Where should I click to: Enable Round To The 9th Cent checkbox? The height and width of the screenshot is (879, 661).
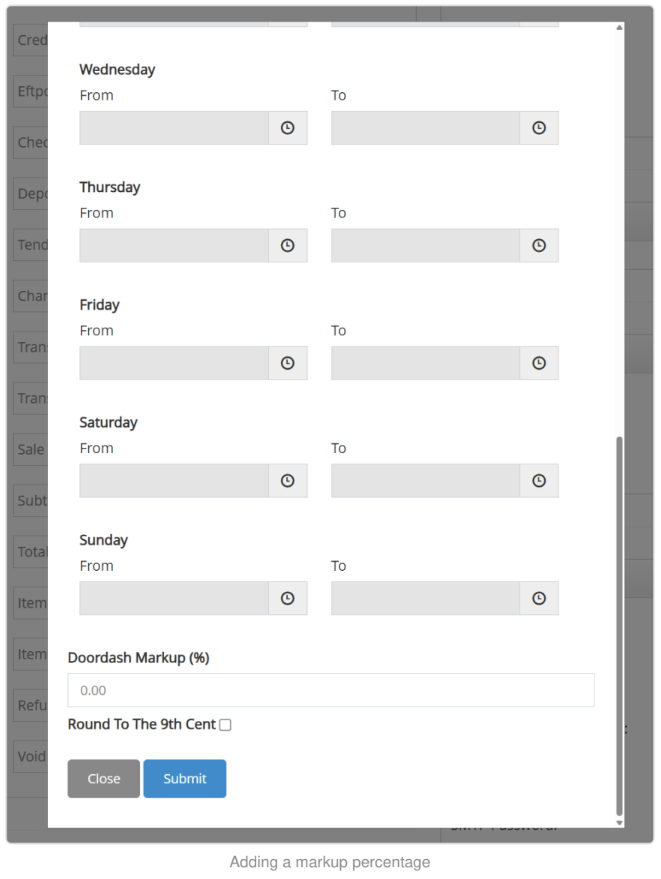(x=225, y=725)
